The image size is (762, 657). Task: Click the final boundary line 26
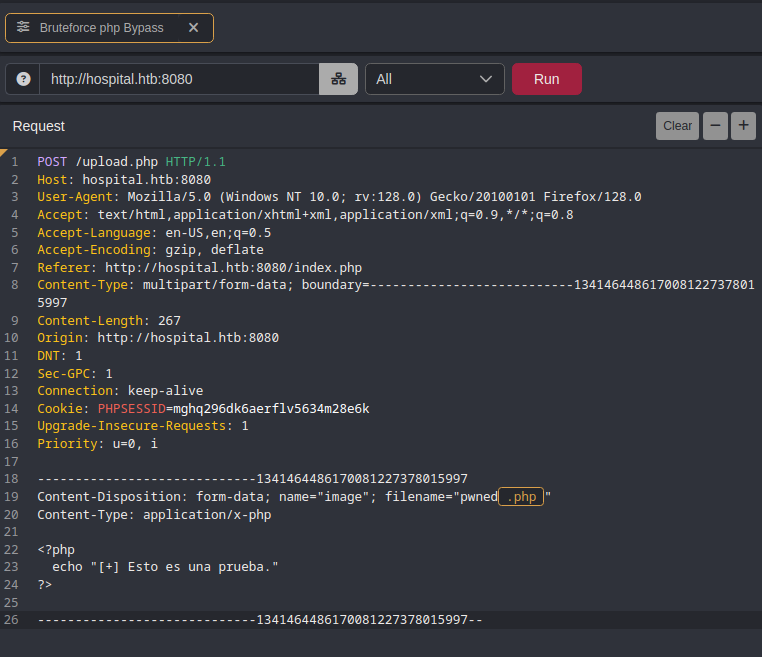pos(260,620)
